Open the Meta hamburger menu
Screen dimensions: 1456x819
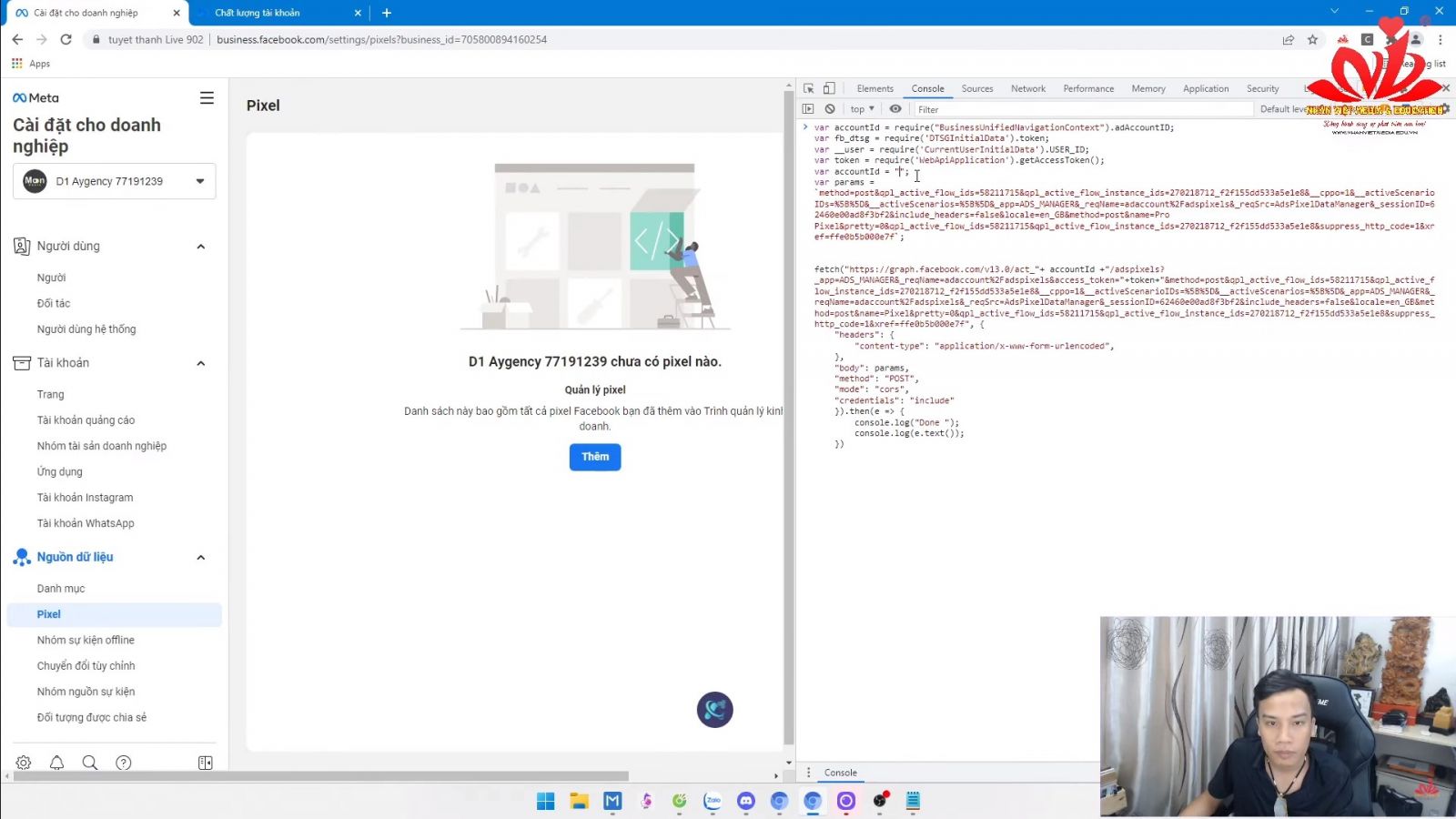click(x=207, y=97)
